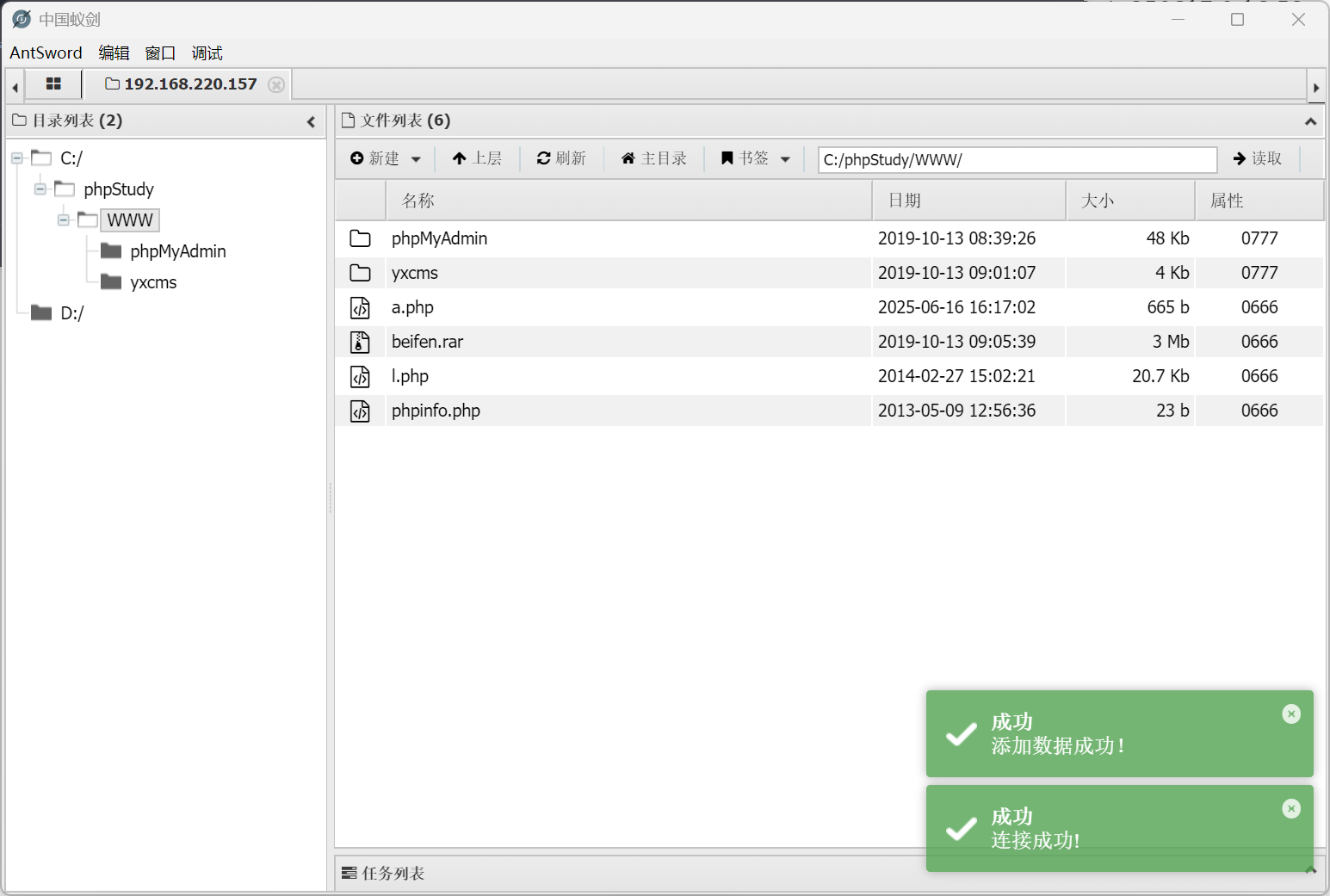Viewport: 1330px width, 896px height.
Task: Collapse the phpStudy tree node
Action: 40,189
